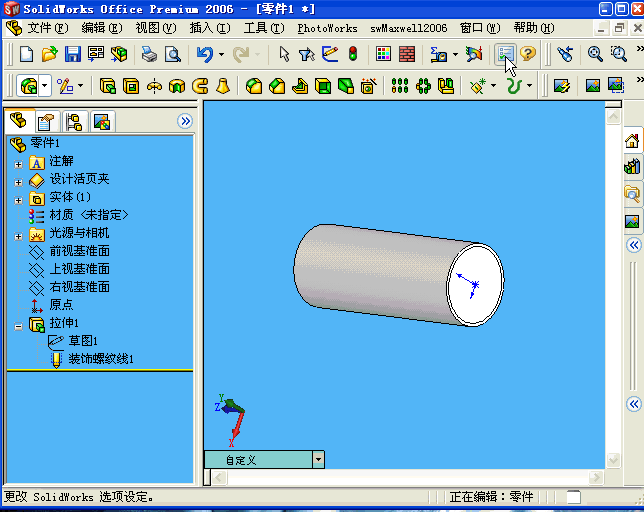Open the Undo dropdown arrow

click(221, 54)
